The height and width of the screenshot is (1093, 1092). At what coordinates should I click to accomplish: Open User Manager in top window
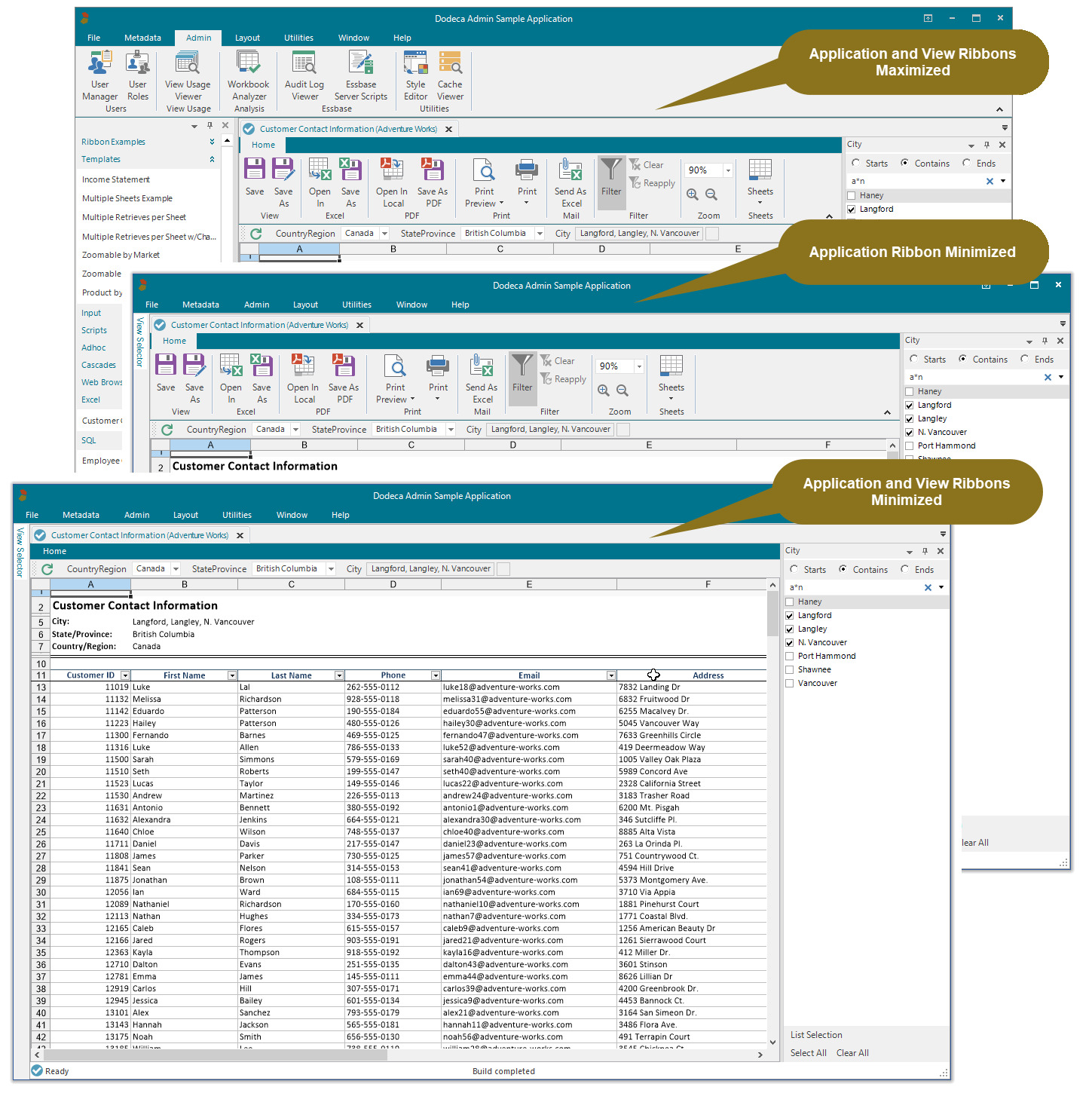(x=99, y=75)
